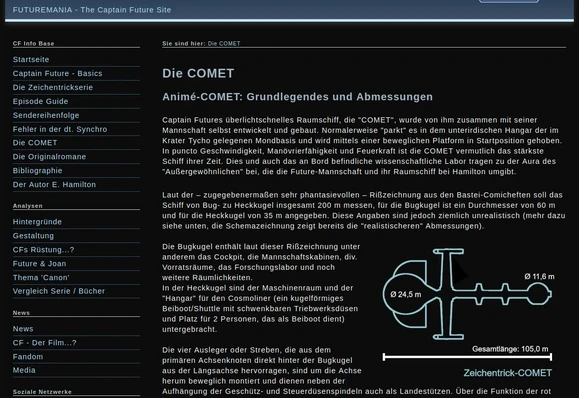
Task: Select Die COMET in sidebar menu
Action: pyautogui.click(x=35, y=143)
